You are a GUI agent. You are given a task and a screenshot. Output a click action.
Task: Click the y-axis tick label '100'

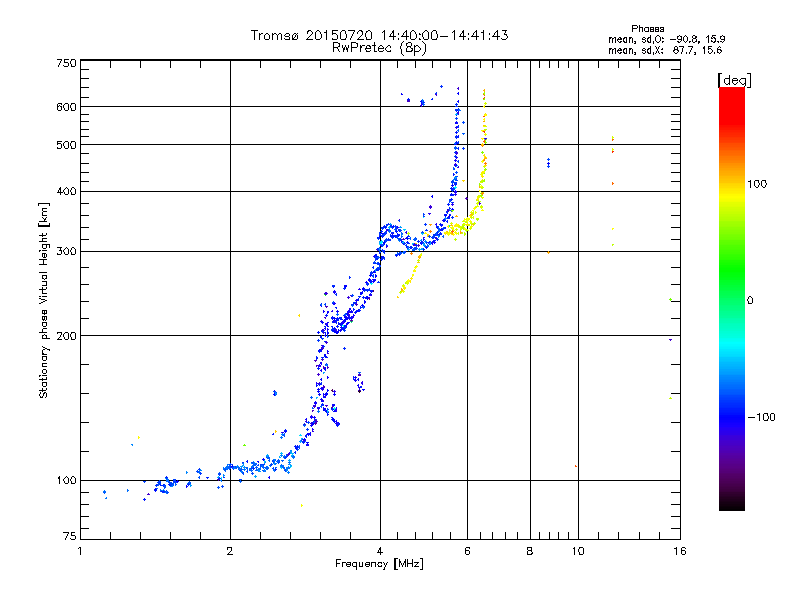click(x=66, y=480)
